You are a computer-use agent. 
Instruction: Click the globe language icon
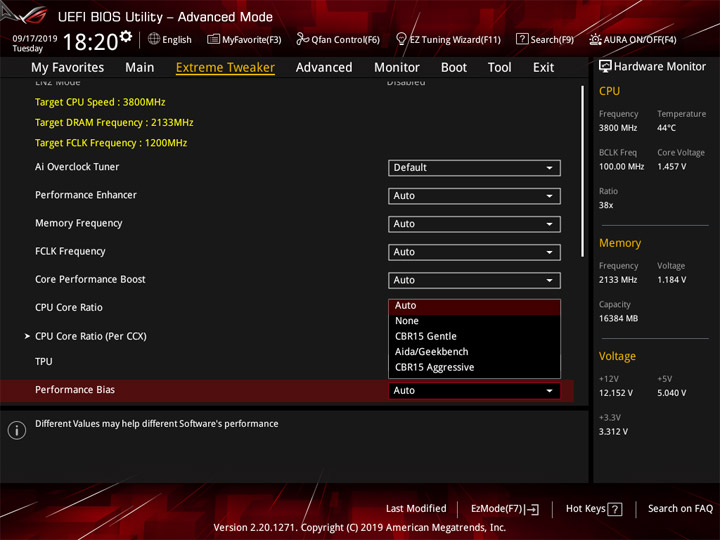pos(154,39)
